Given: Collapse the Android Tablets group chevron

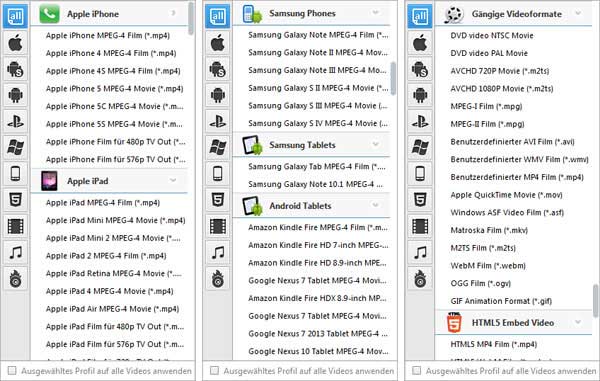Looking at the screenshot, I should pos(375,205).
